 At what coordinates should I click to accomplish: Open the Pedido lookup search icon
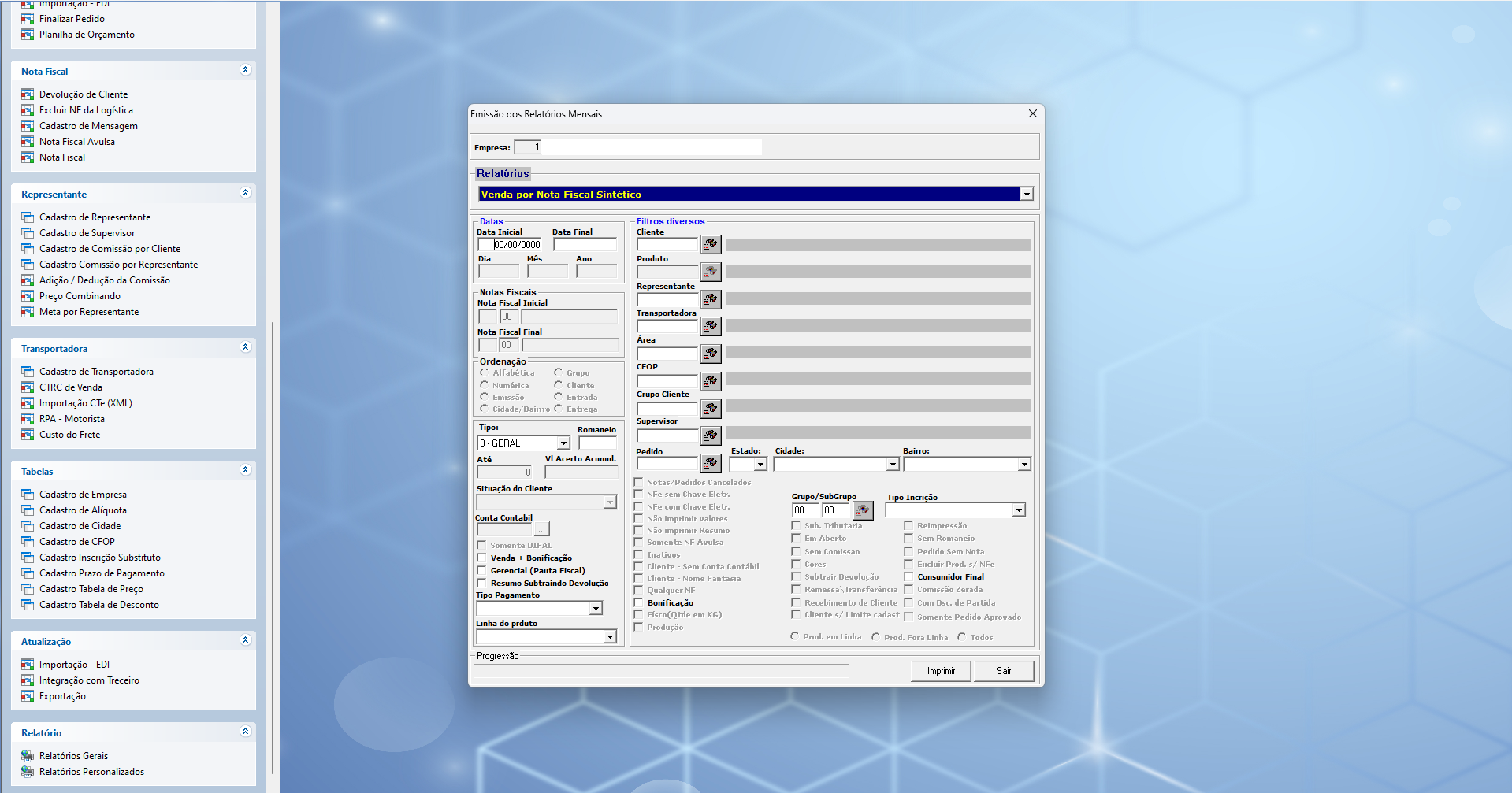[711, 463]
